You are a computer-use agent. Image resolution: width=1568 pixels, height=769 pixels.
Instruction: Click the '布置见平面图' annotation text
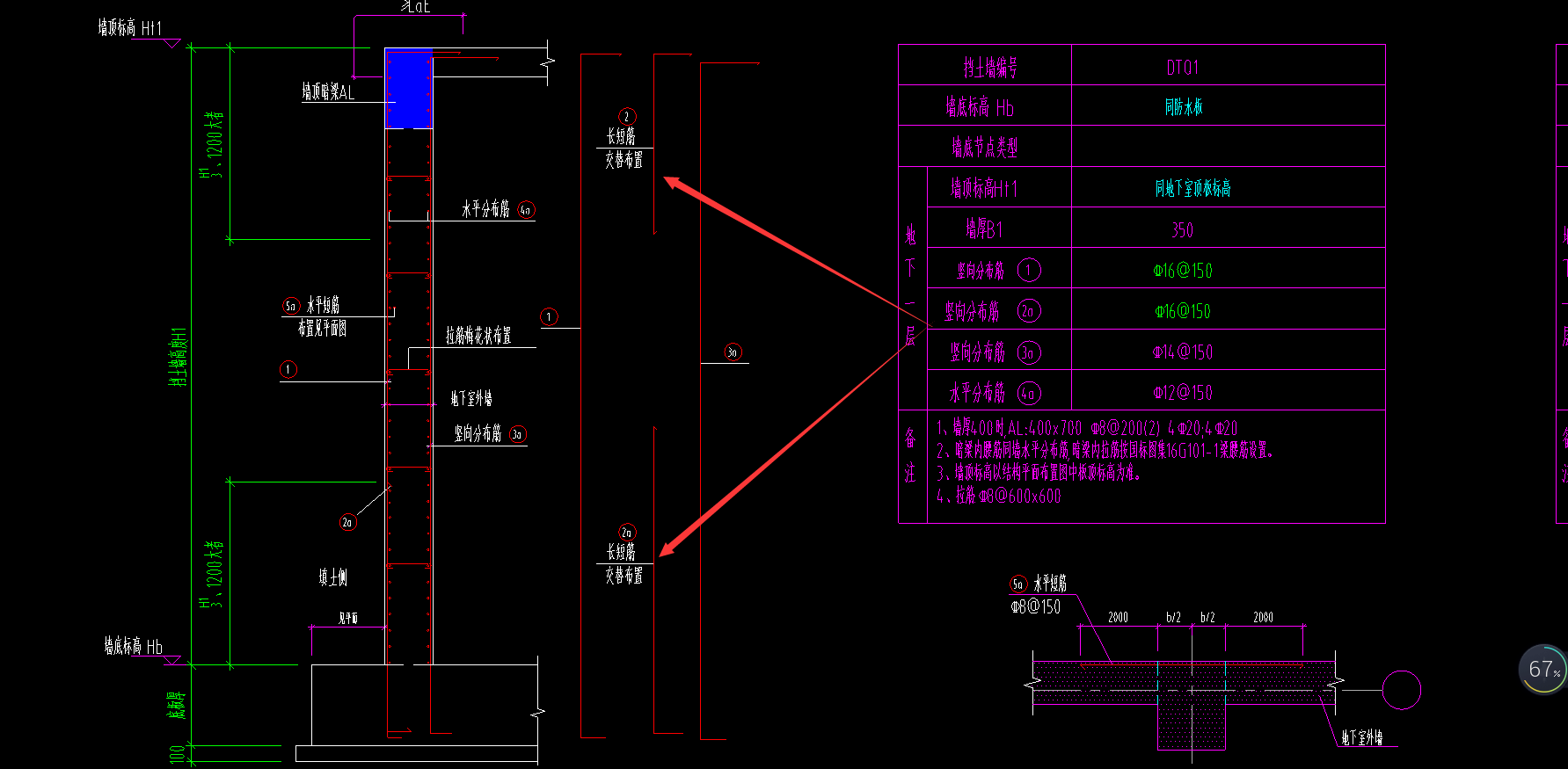(x=322, y=328)
